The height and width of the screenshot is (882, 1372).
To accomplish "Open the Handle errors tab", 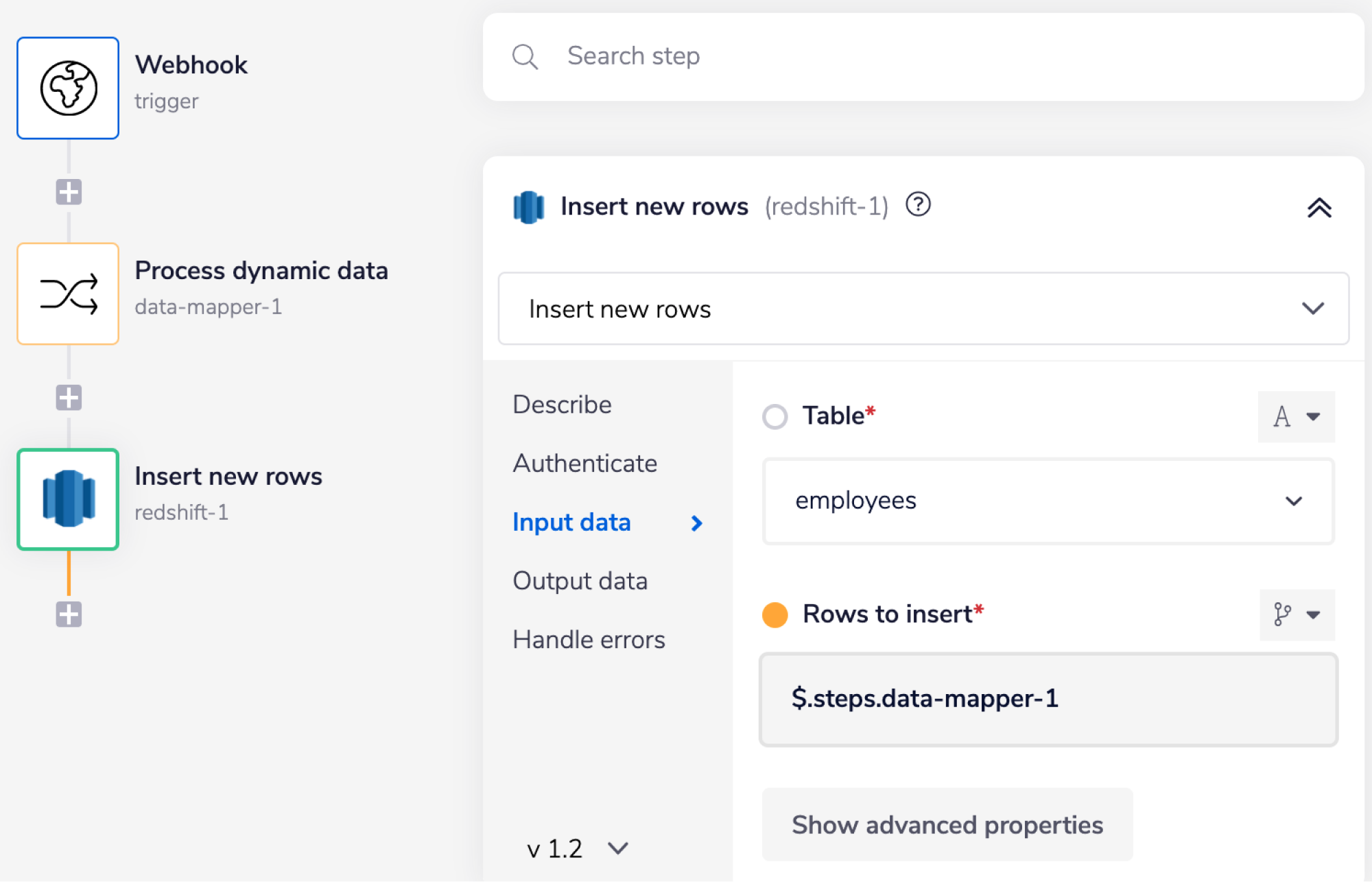I will [589, 639].
